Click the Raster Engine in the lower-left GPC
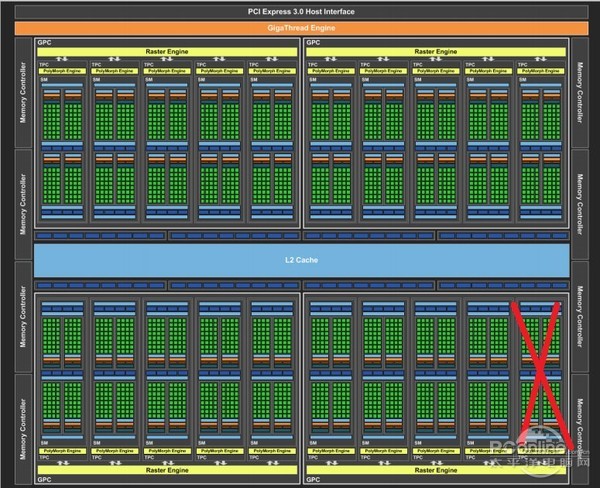This screenshot has height=488, width=600. point(166,468)
